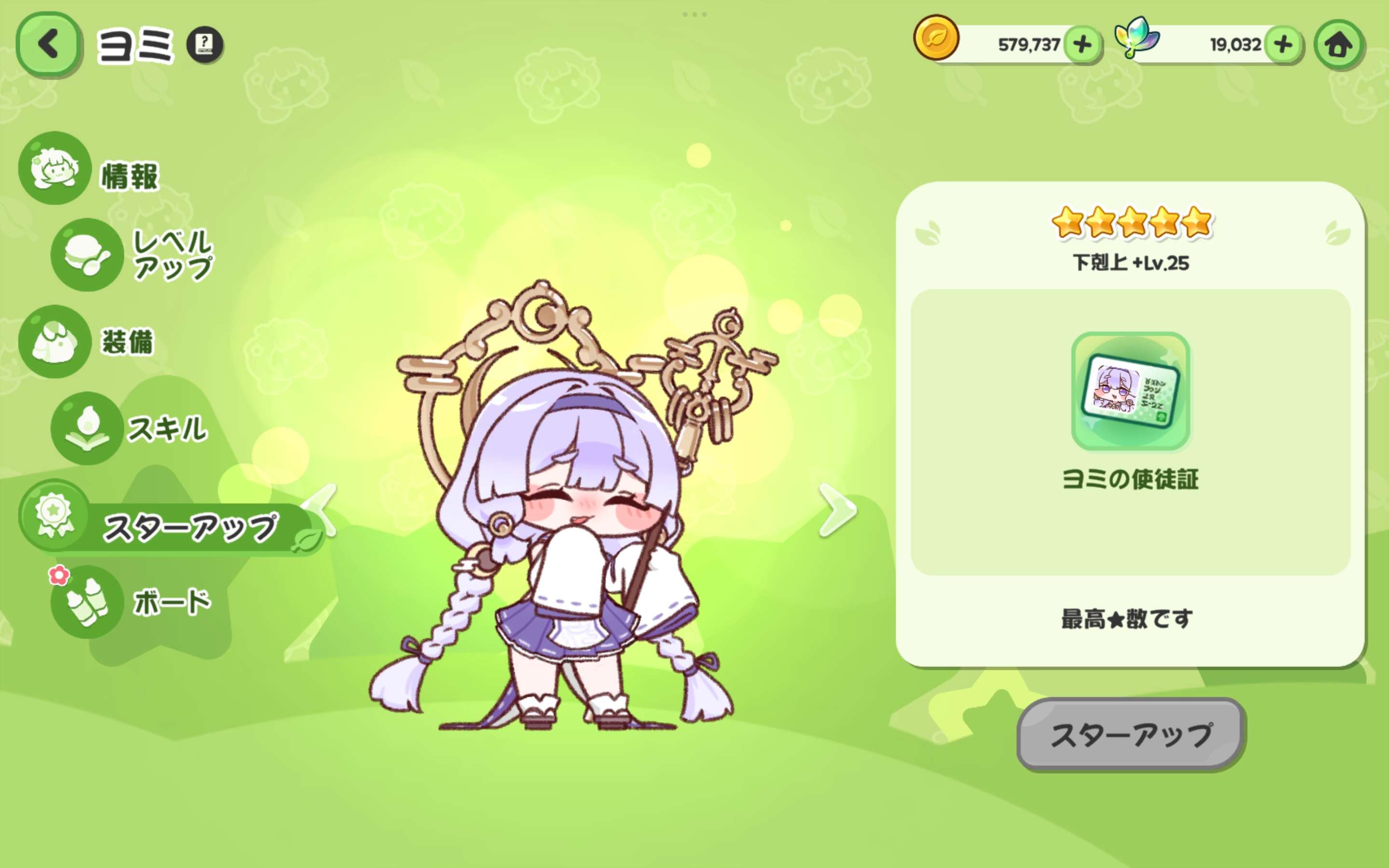Click the back arrow button
This screenshot has width=1389, height=868.
(49, 45)
